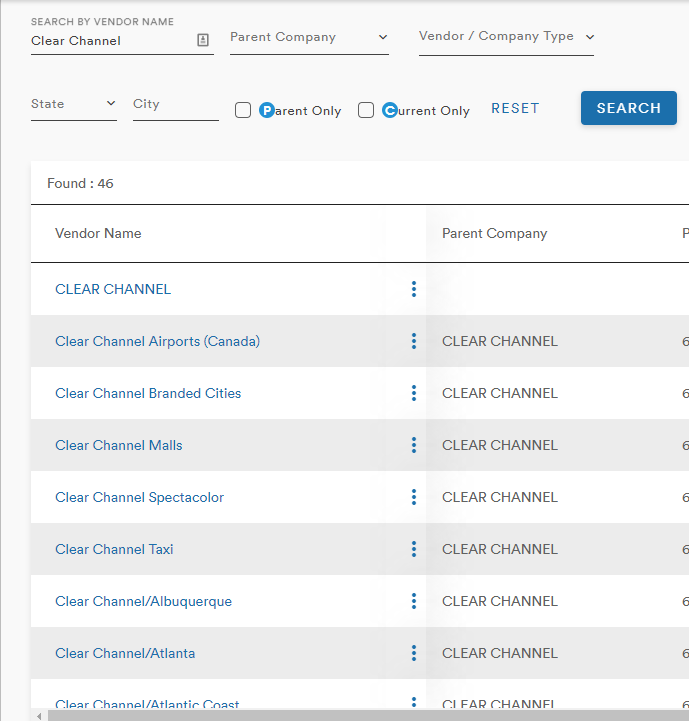Screen dimensions: 689x721
Task: Open Clear Channel Malls vendor link
Action: pyautogui.click(x=119, y=445)
